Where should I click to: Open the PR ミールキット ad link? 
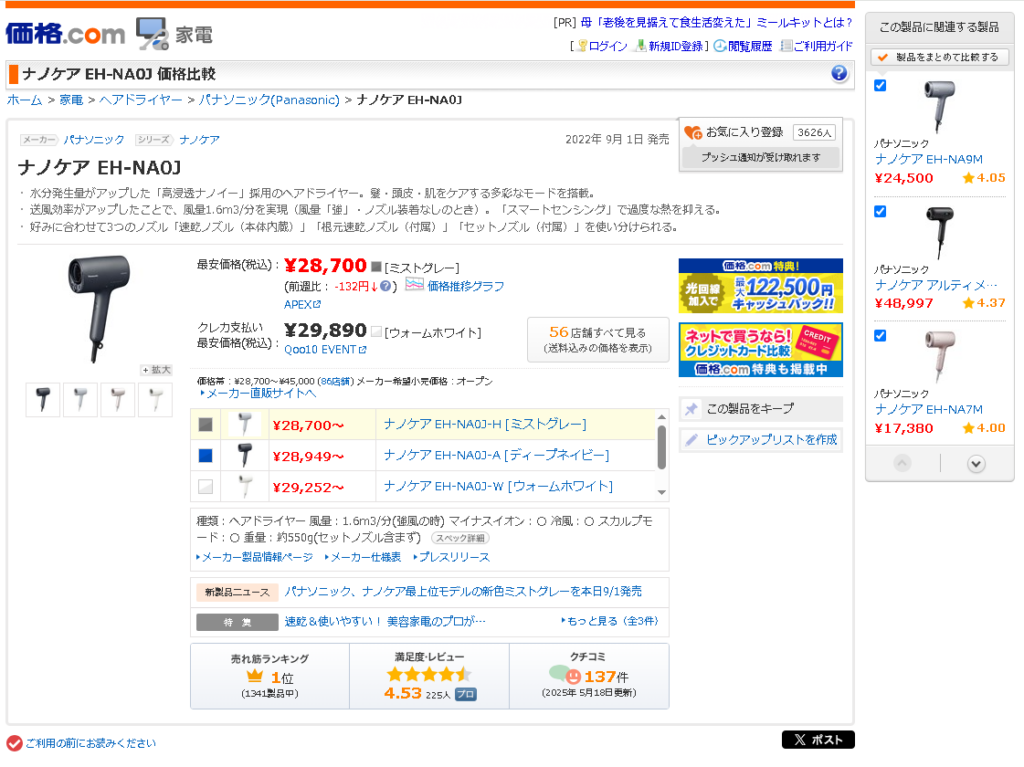coord(716,23)
